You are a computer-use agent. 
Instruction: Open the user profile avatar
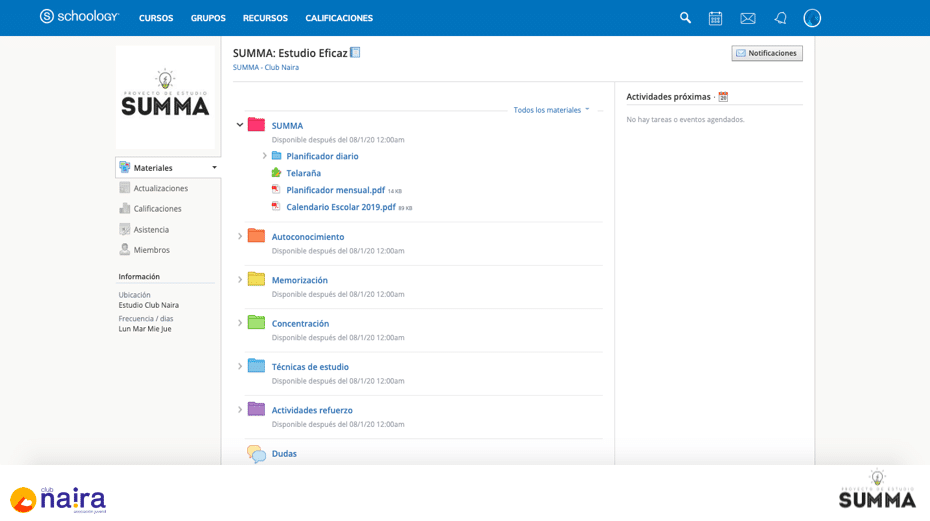pyautogui.click(x=812, y=18)
